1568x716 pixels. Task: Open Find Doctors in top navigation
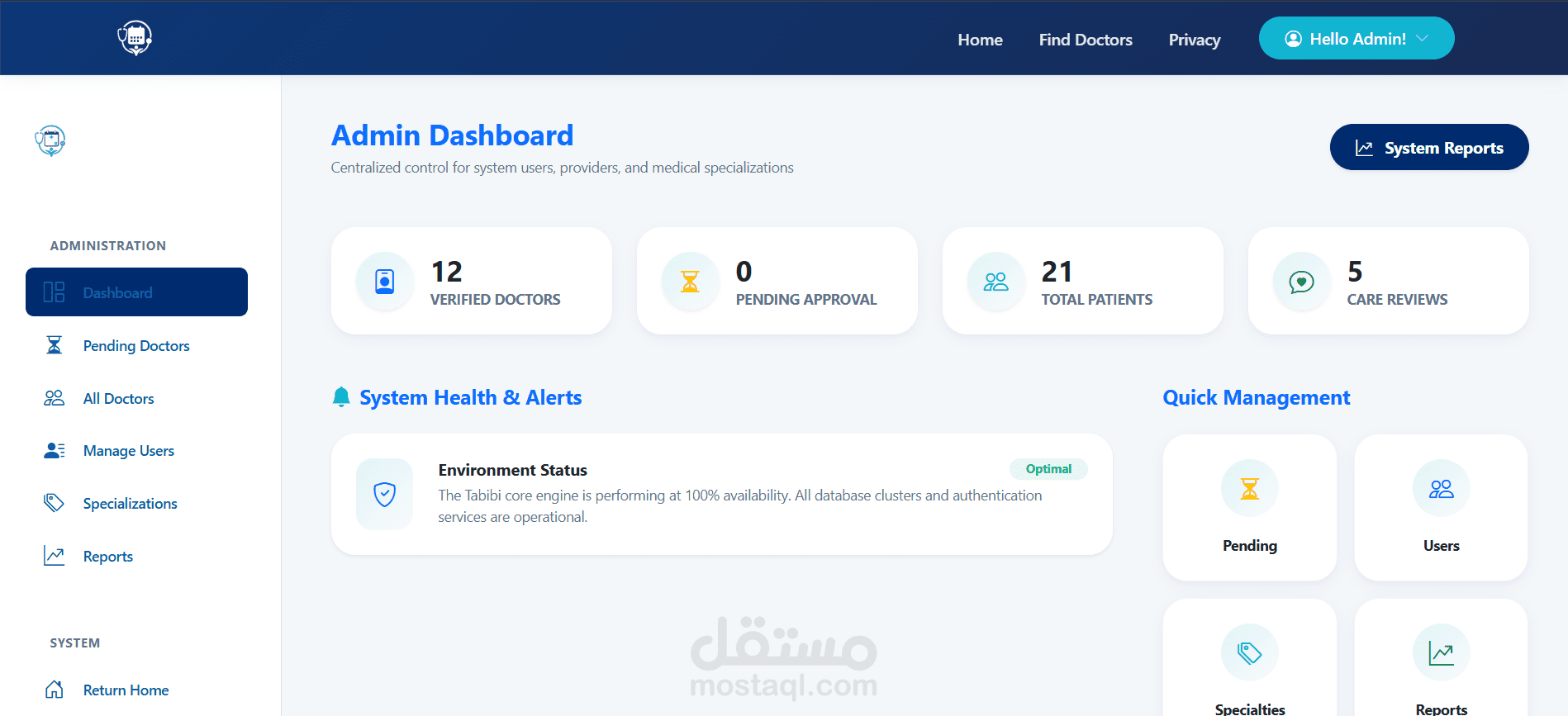pyautogui.click(x=1086, y=40)
